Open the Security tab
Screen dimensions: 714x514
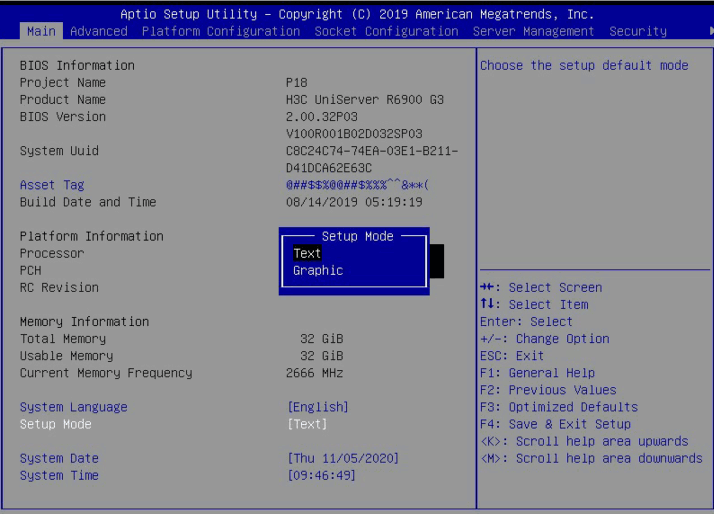pos(638,31)
